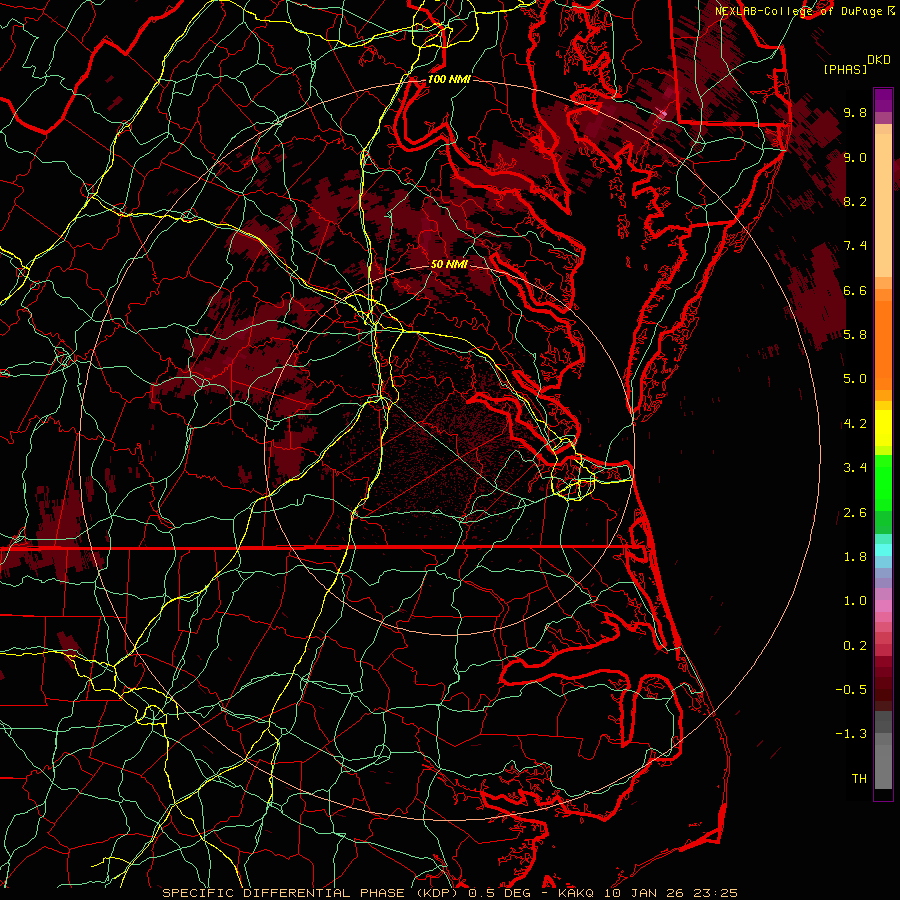
Task: Click the 6.6 scale label
Action: [x=855, y=290]
